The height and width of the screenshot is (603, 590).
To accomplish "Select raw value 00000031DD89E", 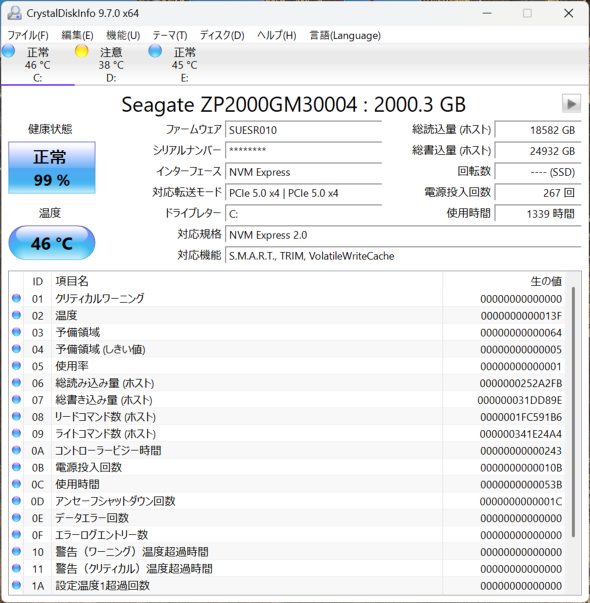I will coord(520,400).
